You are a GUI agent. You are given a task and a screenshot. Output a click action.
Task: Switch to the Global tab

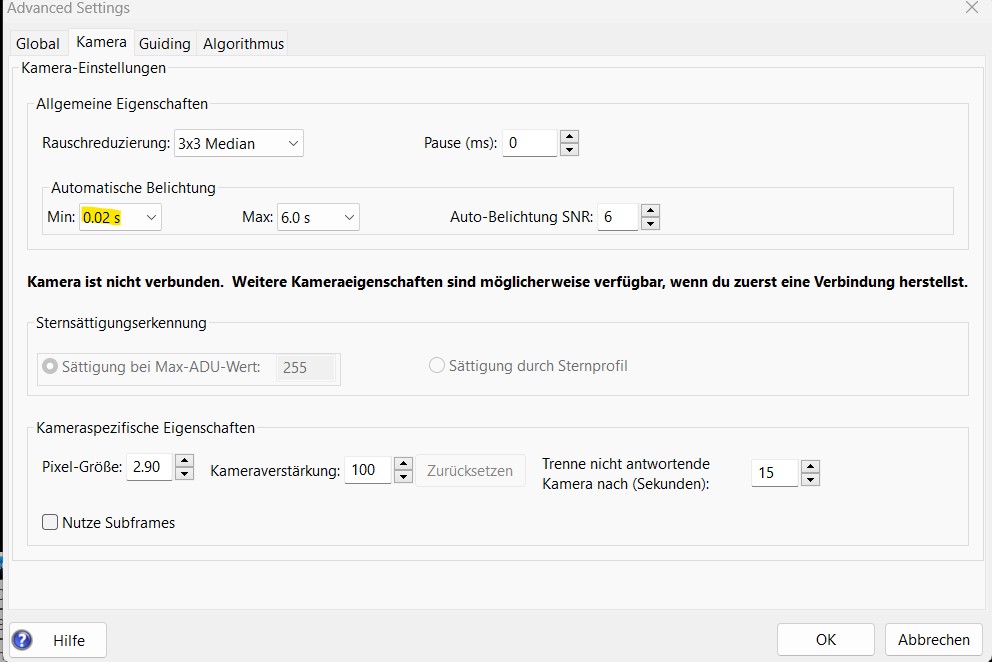(38, 44)
